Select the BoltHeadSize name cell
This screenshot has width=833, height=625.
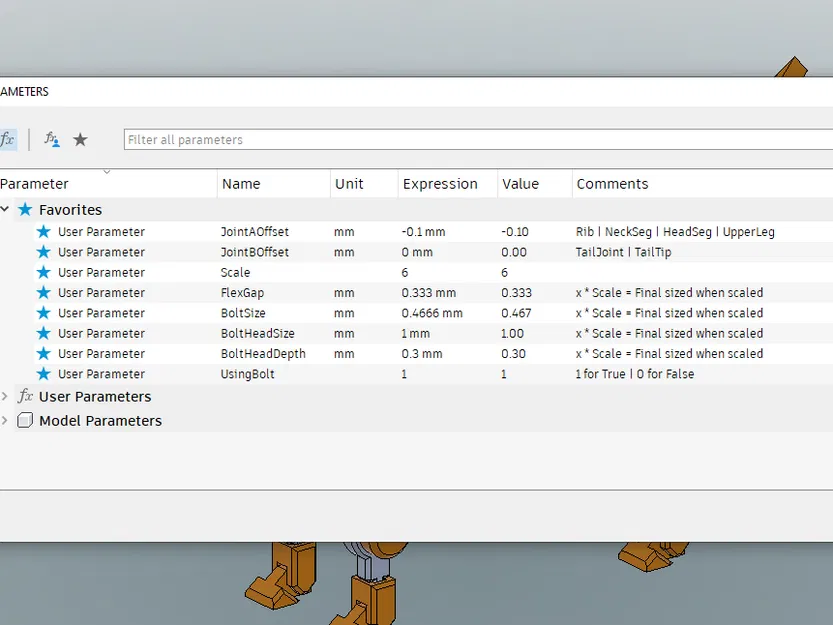click(x=258, y=333)
